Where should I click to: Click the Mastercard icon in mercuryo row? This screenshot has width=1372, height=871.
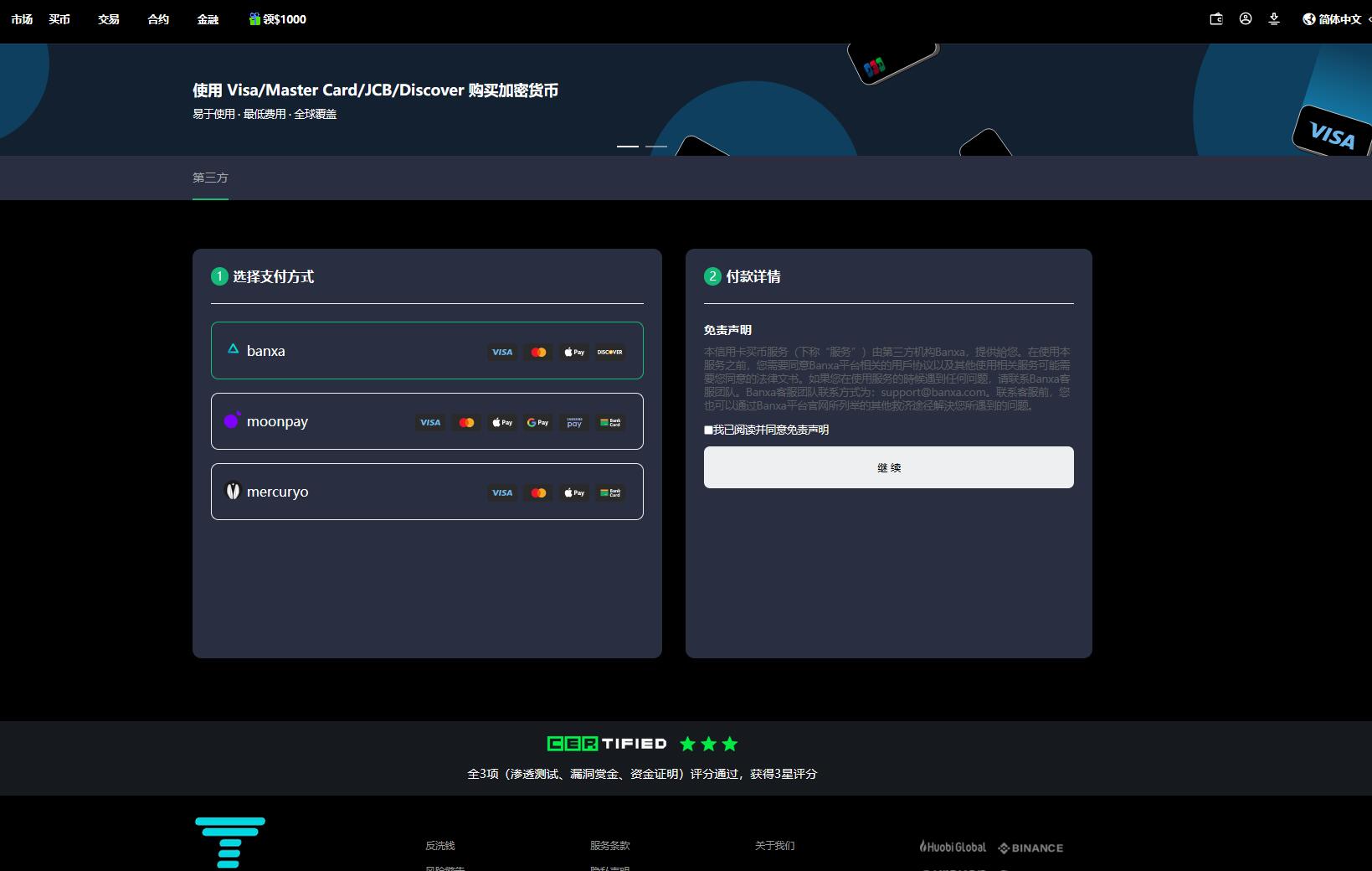[538, 492]
